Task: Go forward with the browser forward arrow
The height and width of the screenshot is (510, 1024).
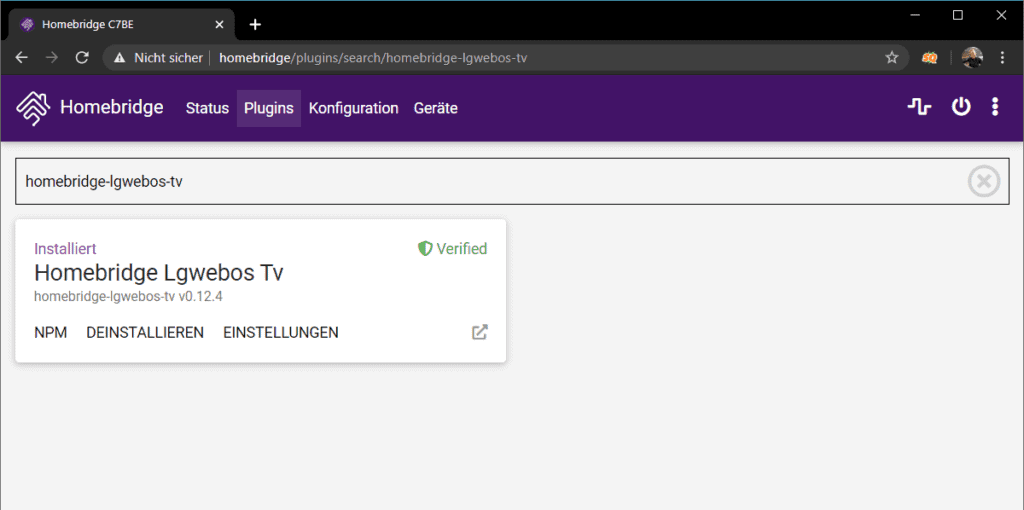Action: click(52, 57)
